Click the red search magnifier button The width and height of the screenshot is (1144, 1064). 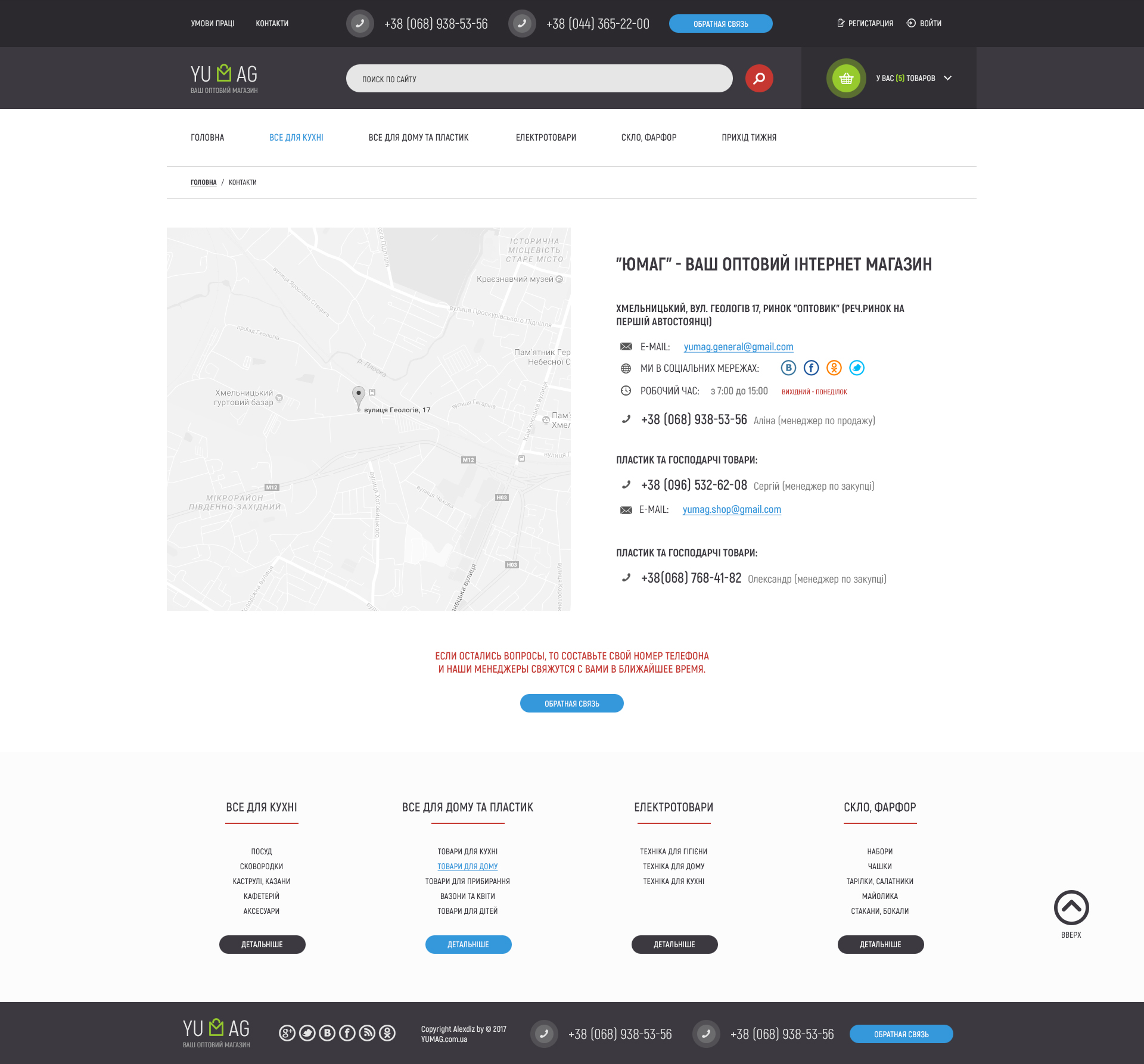758,79
